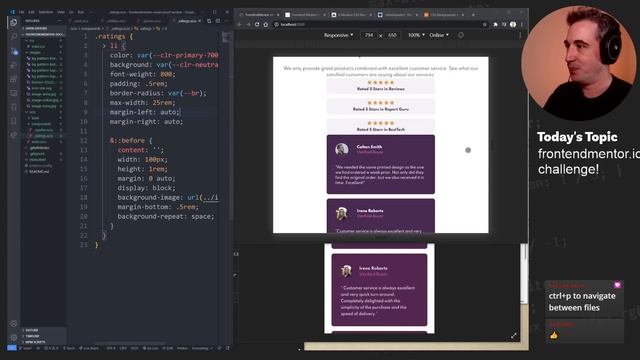Click the rotate viewport icon in device toolbar

click(461, 35)
